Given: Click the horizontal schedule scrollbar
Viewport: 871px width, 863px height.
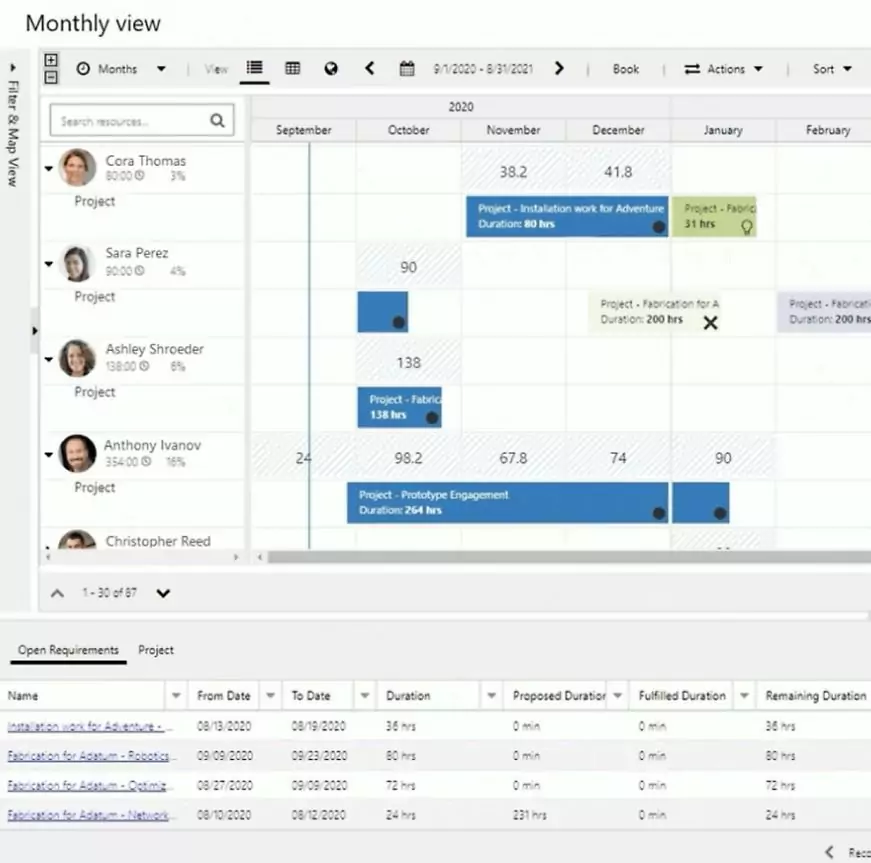Looking at the screenshot, I should coord(560,557).
